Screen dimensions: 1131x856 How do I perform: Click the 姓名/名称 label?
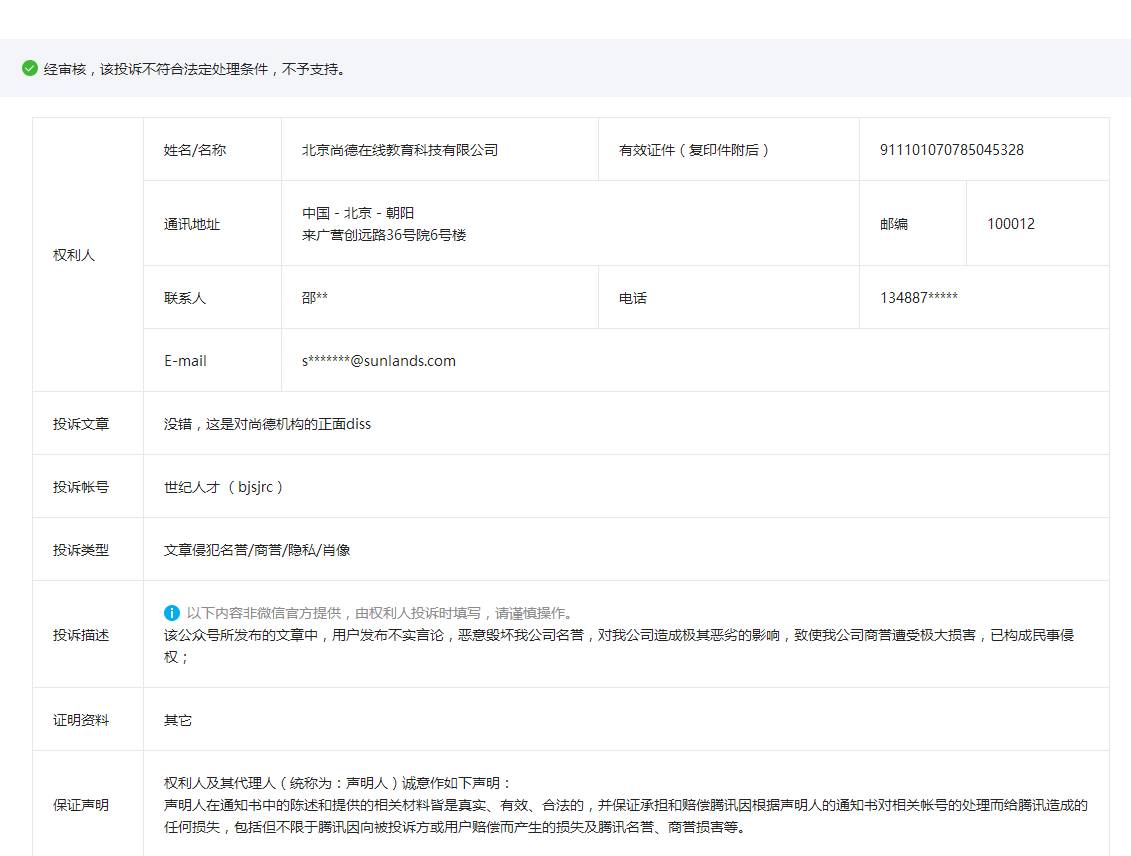pyautogui.click(x=195, y=150)
